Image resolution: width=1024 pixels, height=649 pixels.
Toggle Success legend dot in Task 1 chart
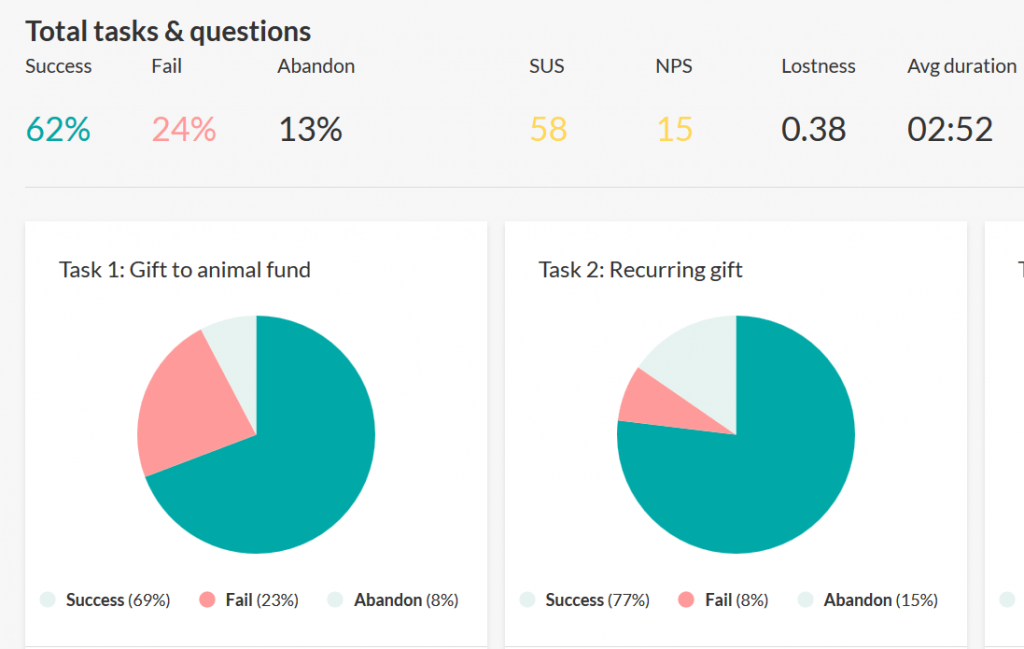(48, 599)
